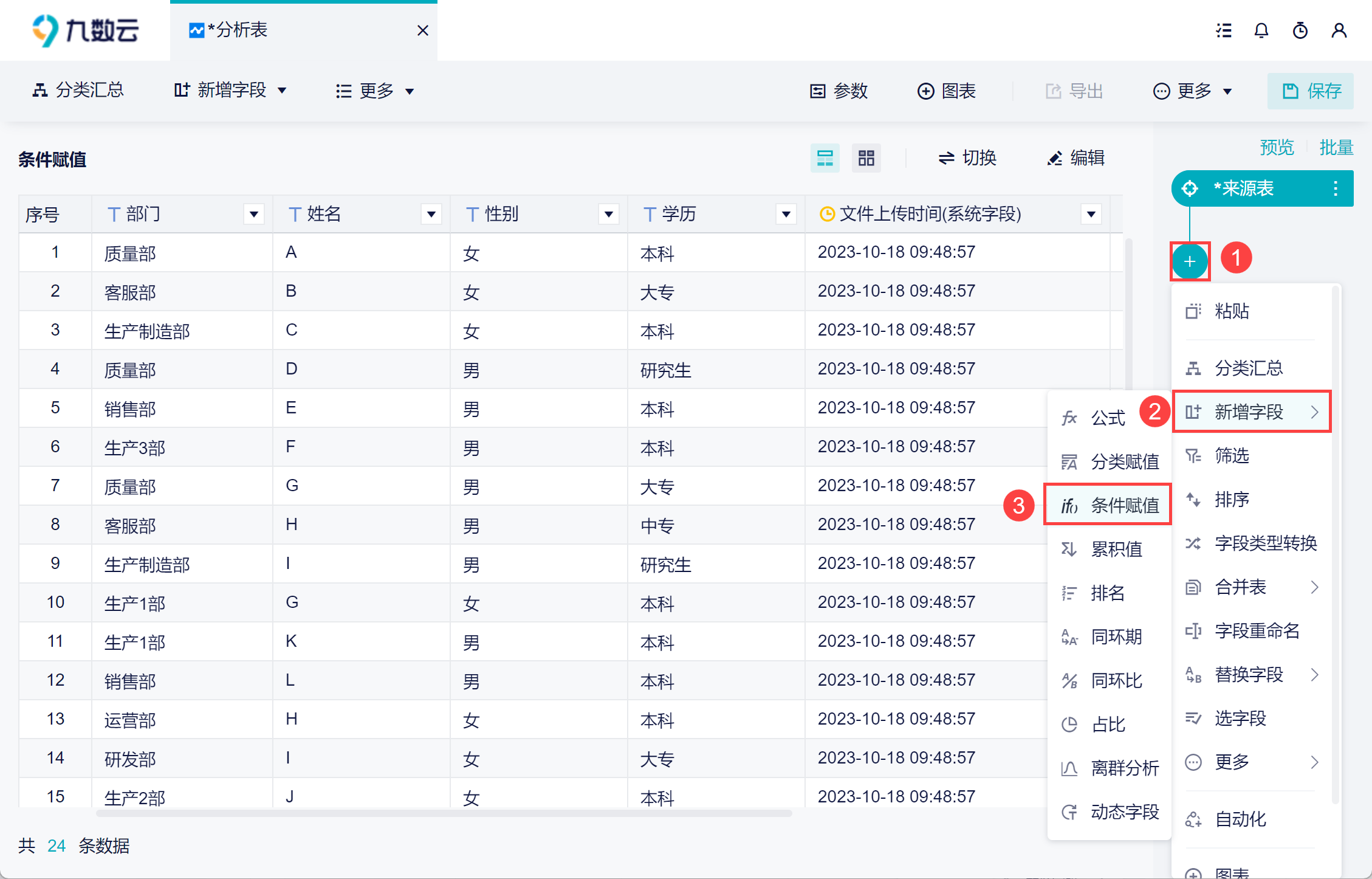This screenshot has width=1372, height=879.
Task: Switch to row list view
Action: (825, 158)
